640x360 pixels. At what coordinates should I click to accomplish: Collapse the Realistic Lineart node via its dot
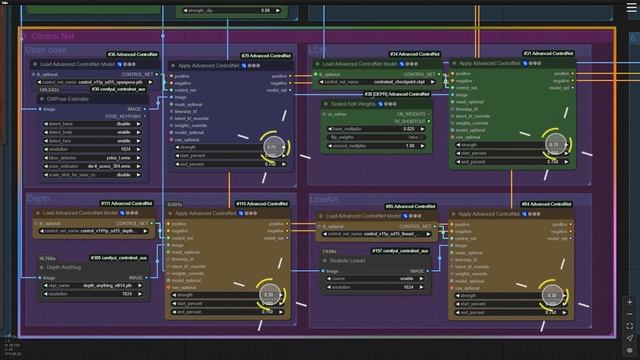pos(325,260)
